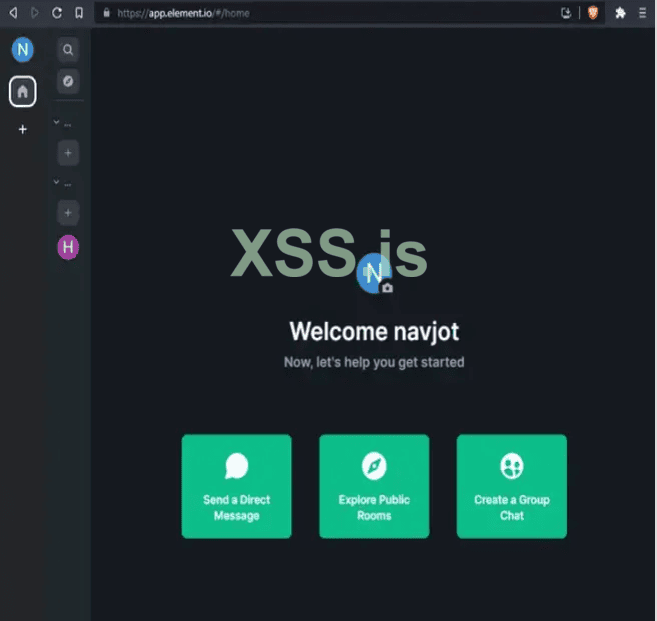This screenshot has width=657, height=621.
Task: Collapse the second room list section chevron
Action: (x=57, y=182)
